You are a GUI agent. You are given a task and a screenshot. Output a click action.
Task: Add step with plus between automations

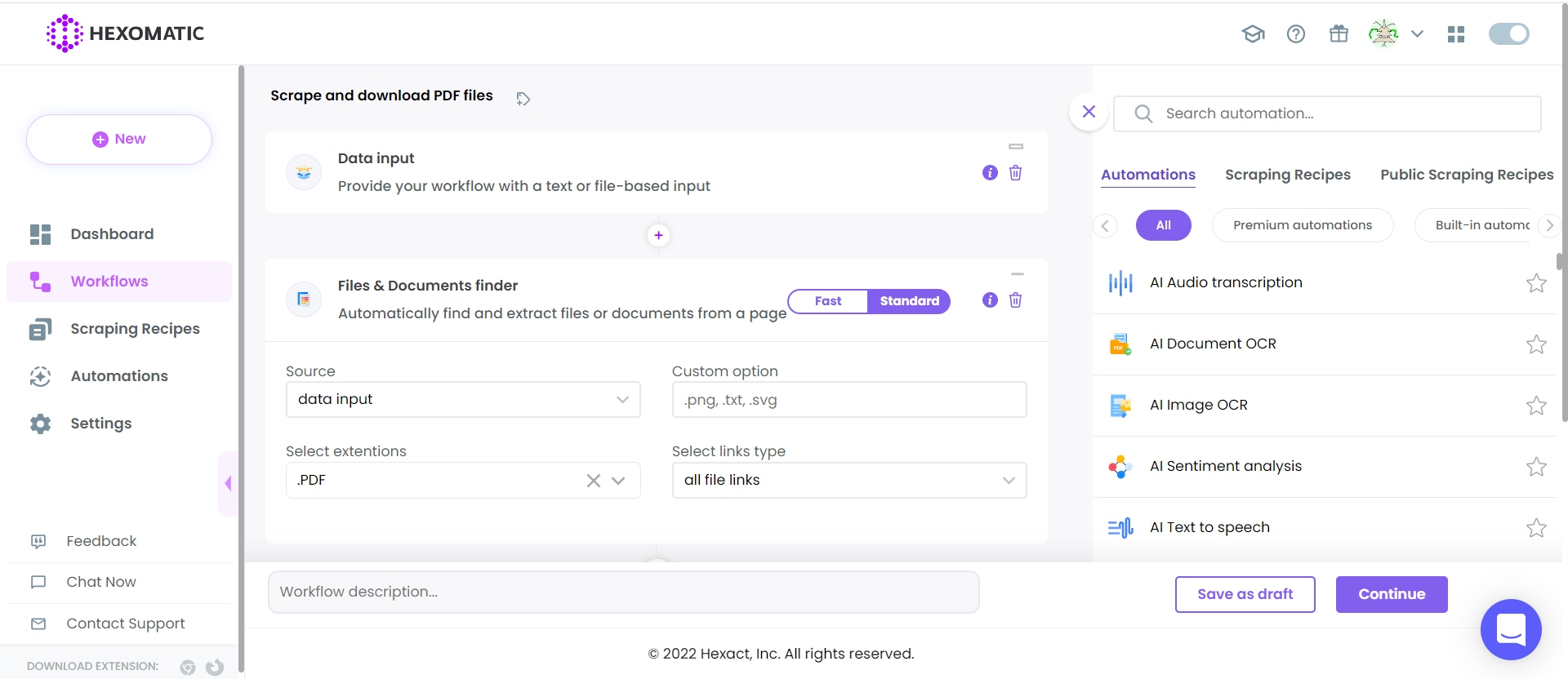(x=658, y=236)
